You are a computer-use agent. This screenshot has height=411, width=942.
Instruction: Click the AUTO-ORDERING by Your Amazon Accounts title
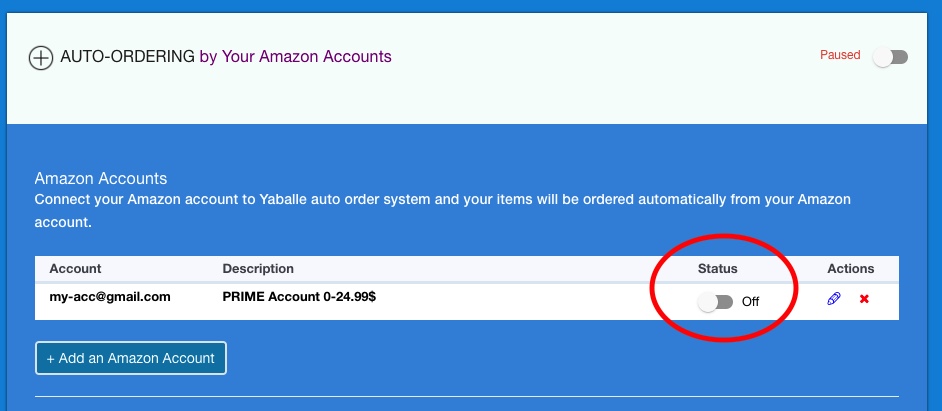click(226, 57)
